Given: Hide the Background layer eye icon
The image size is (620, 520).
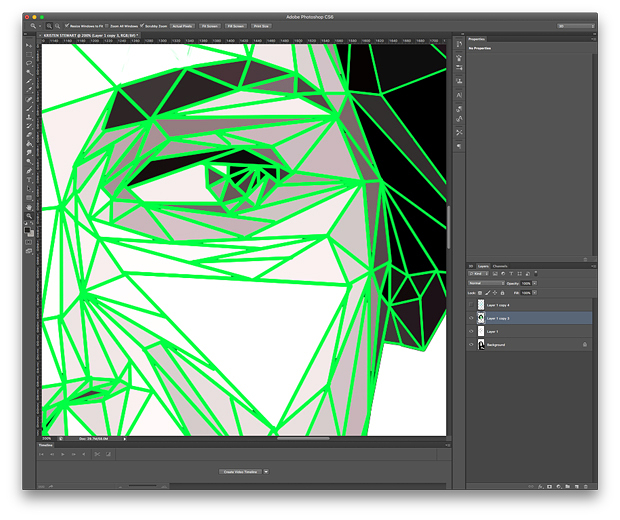Looking at the screenshot, I should pos(471,345).
